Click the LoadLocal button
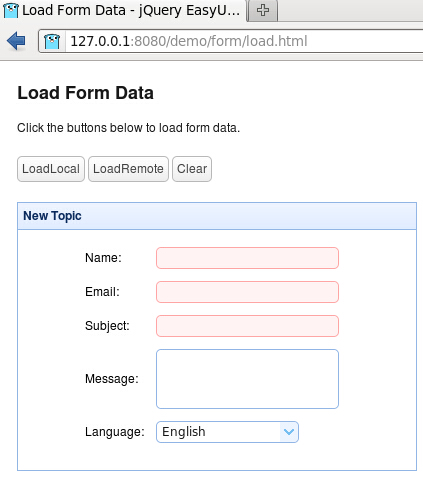The height and width of the screenshot is (481, 423). [x=51, y=169]
